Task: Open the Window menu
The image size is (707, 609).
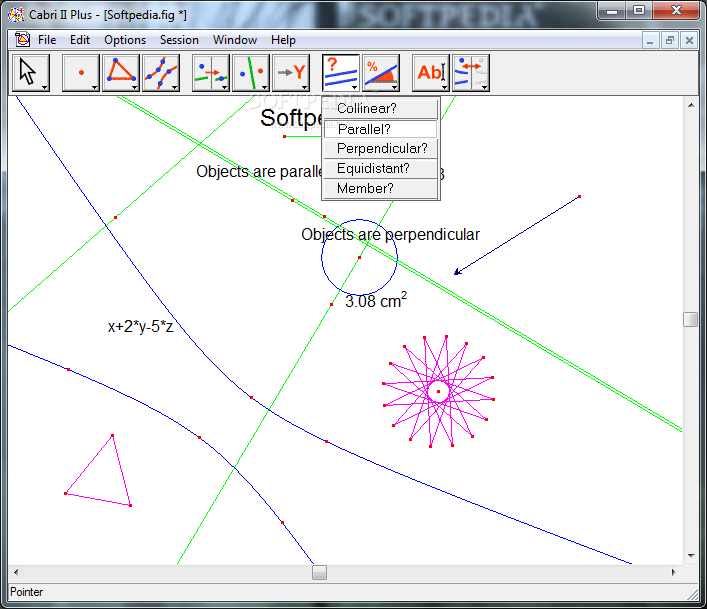Action: 235,40
